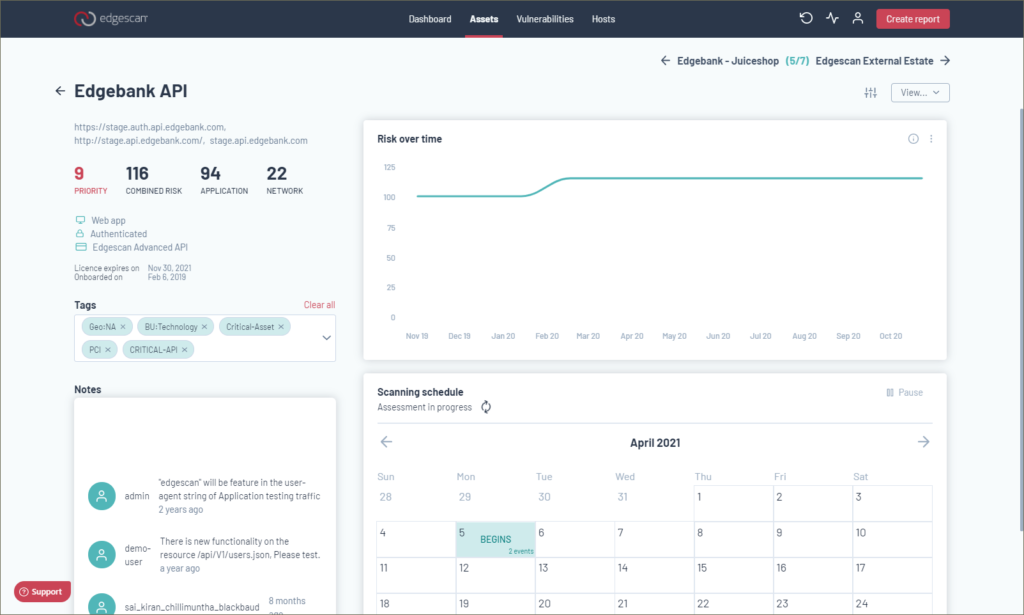
Task: Click the Web app monitor icon
Action: (x=80, y=220)
